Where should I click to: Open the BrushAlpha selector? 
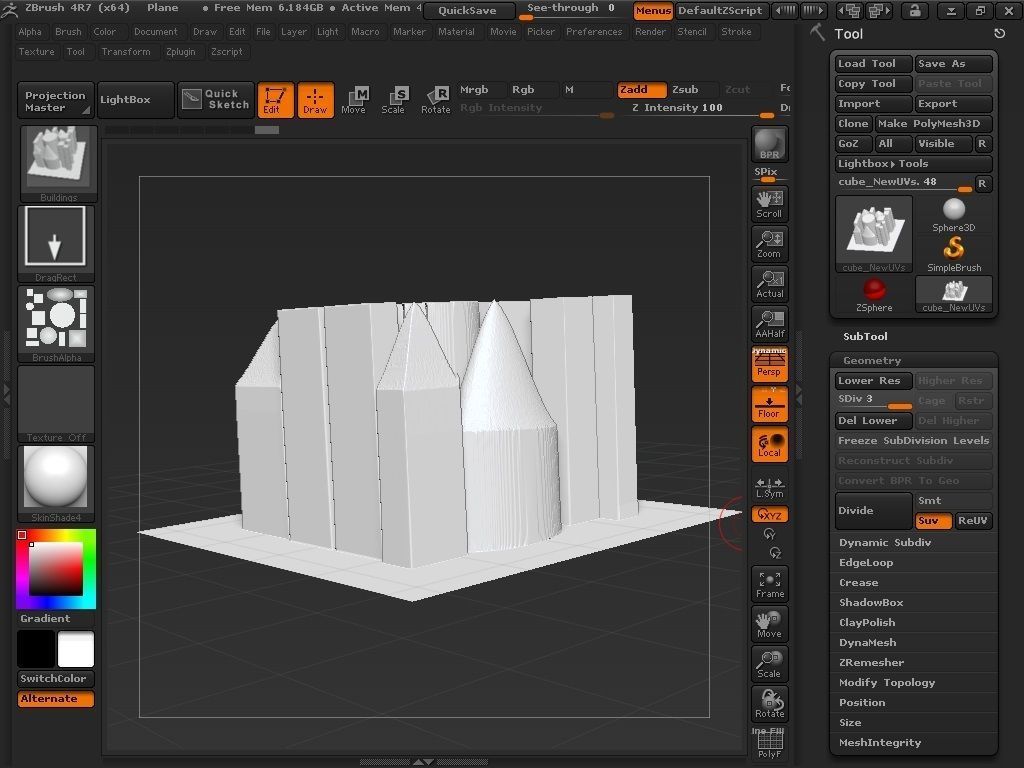pos(56,323)
